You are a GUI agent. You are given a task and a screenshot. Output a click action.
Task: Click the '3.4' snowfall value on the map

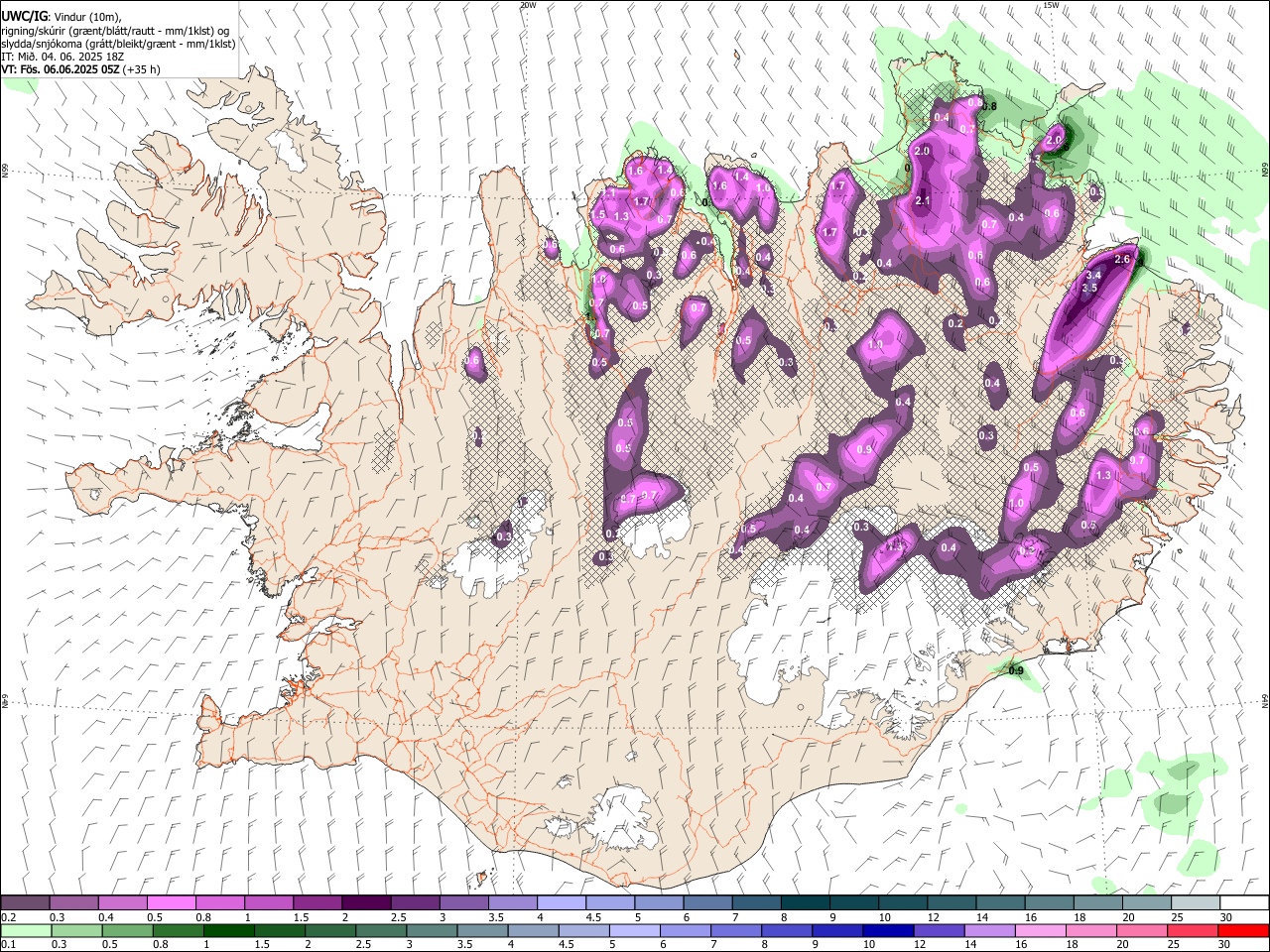(1093, 275)
